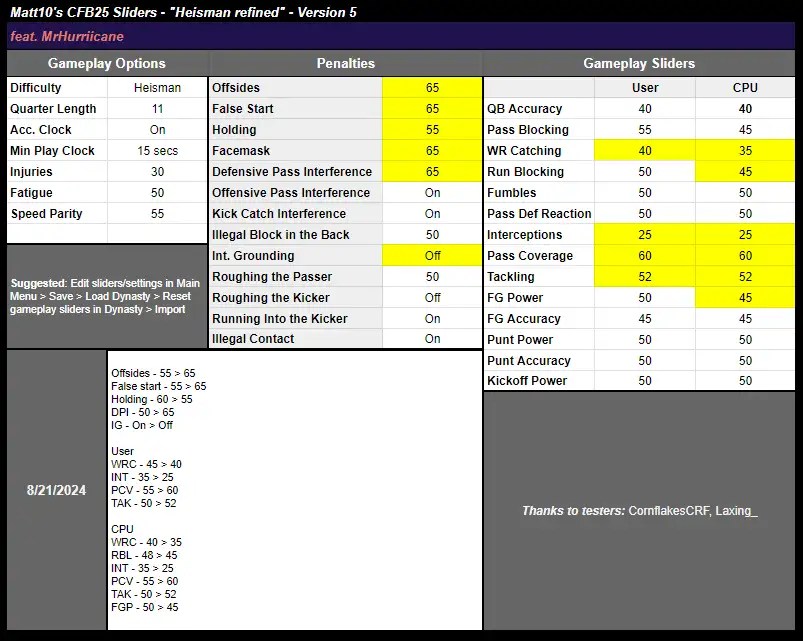
Task: Click the CPU column header
Action: tap(745, 88)
